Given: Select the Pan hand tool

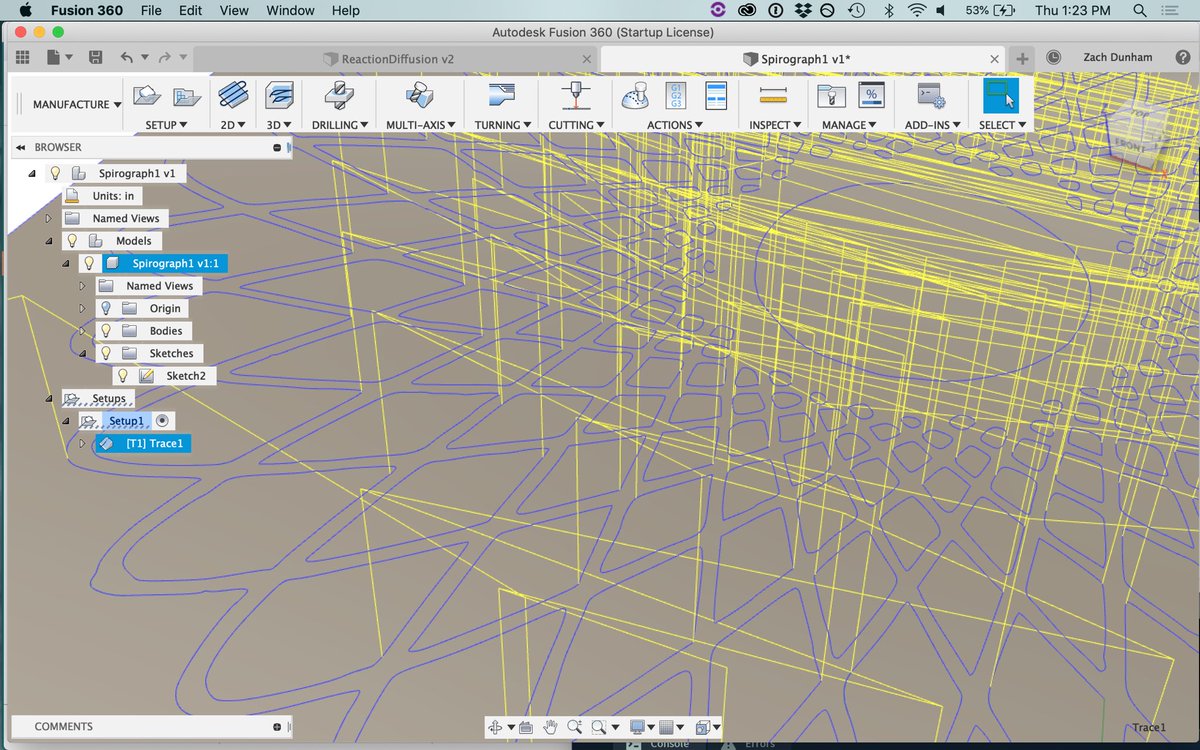Looking at the screenshot, I should 549,727.
